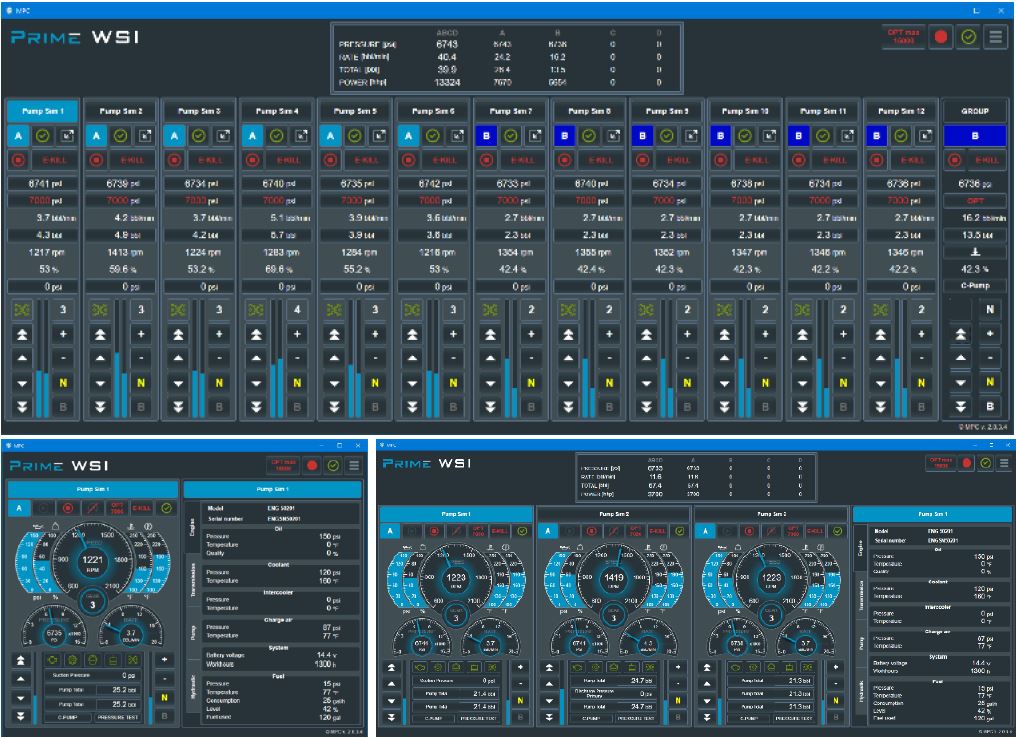Screen dimensions: 1016x738
Task: Click the green check icon in the three-pump window header
Action: tap(986, 463)
